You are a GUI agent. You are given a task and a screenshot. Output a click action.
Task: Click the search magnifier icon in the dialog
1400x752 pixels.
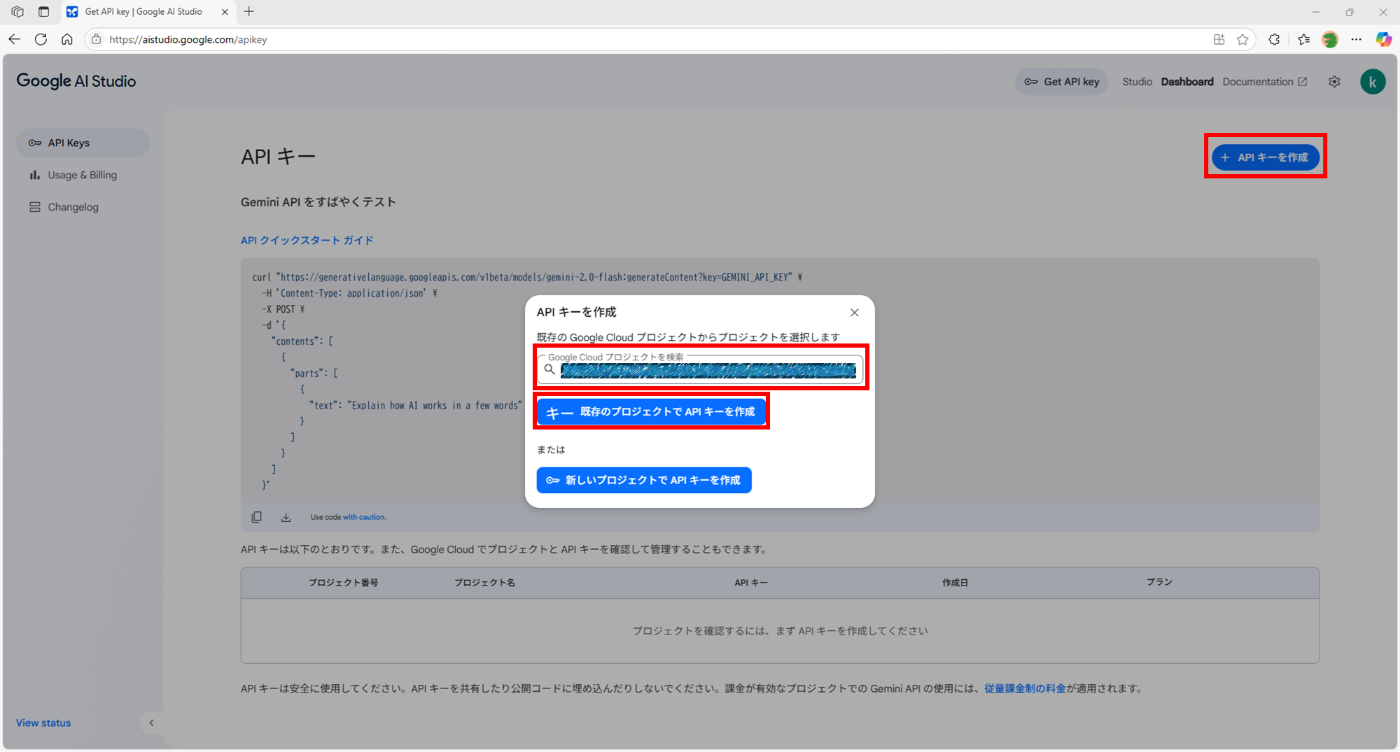pyautogui.click(x=549, y=369)
